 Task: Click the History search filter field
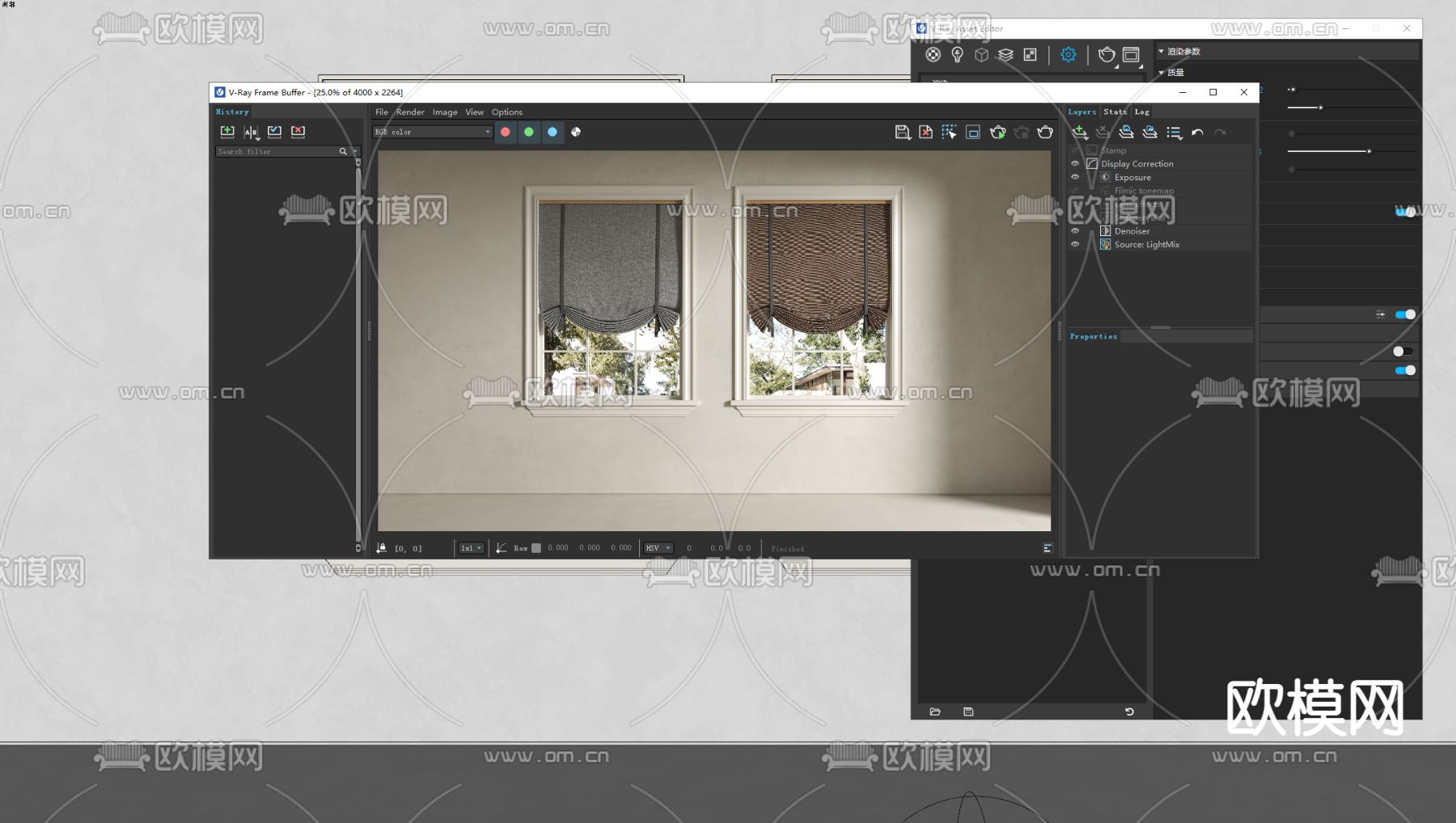click(277, 151)
